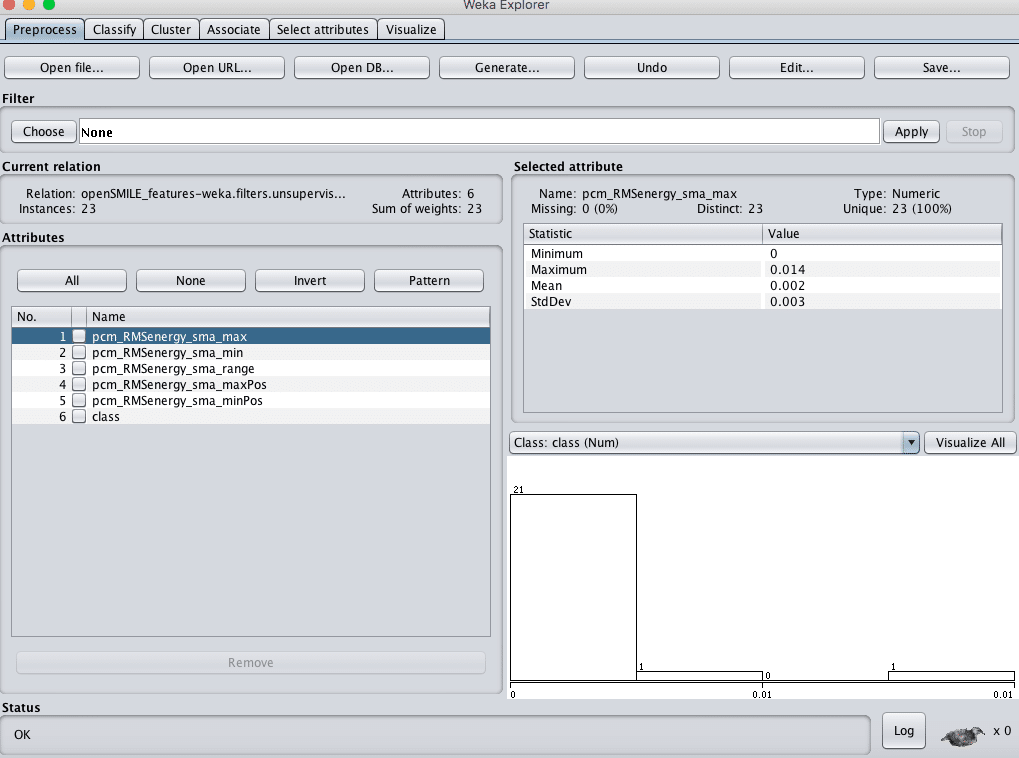
Task: Click the tallest histogram bar labeled 21
Action: (573, 588)
